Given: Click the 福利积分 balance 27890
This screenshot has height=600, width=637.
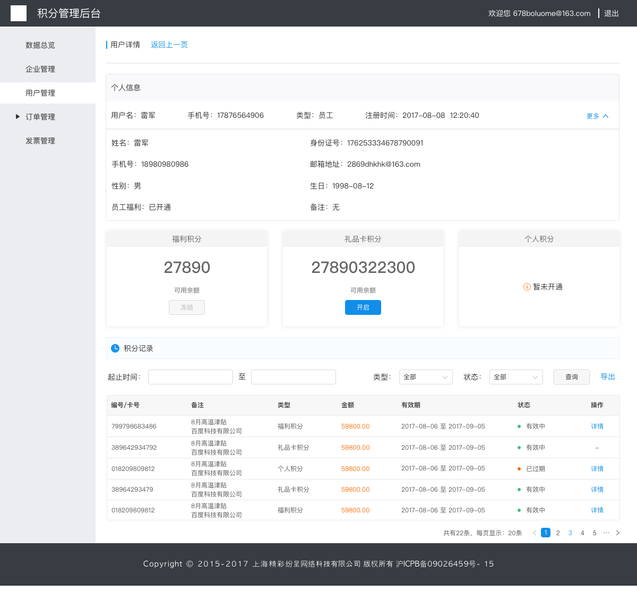Looking at the screenshot, I should pyautogui.click(x=187, y=267).
